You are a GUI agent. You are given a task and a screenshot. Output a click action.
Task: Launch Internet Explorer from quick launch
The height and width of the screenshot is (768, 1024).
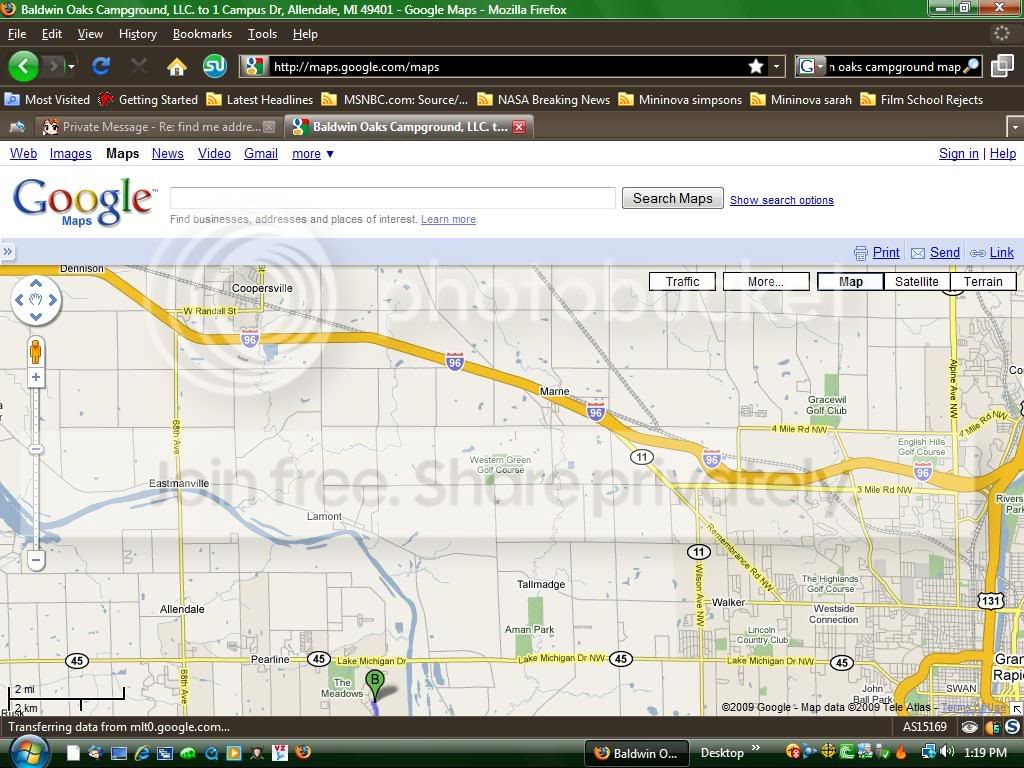click(142, 753)
